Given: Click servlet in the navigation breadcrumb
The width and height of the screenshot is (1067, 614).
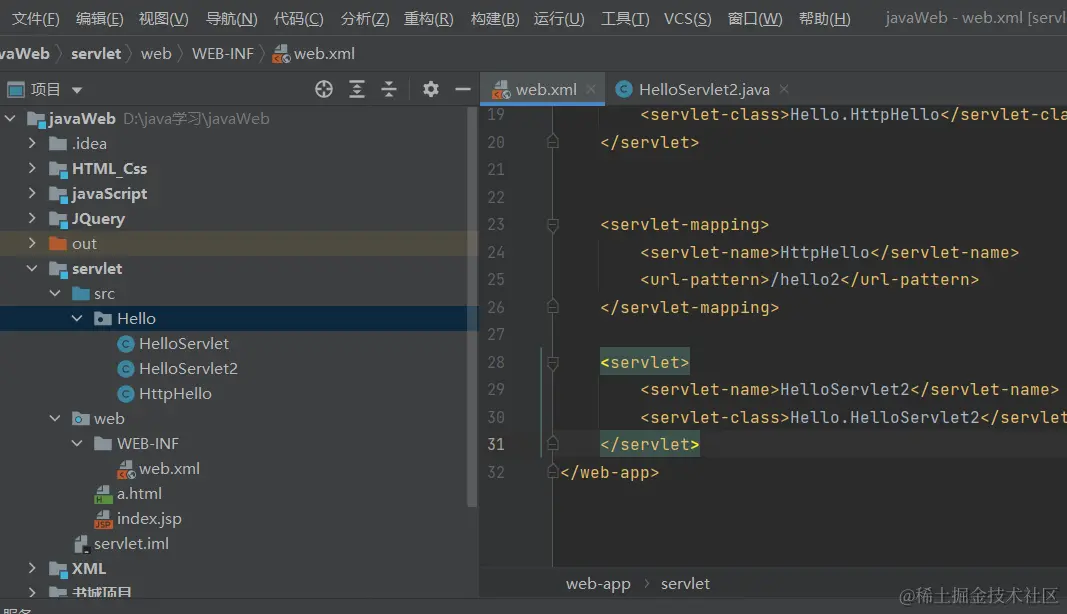Looking at the screenshot, I should (x=96, y=54).
